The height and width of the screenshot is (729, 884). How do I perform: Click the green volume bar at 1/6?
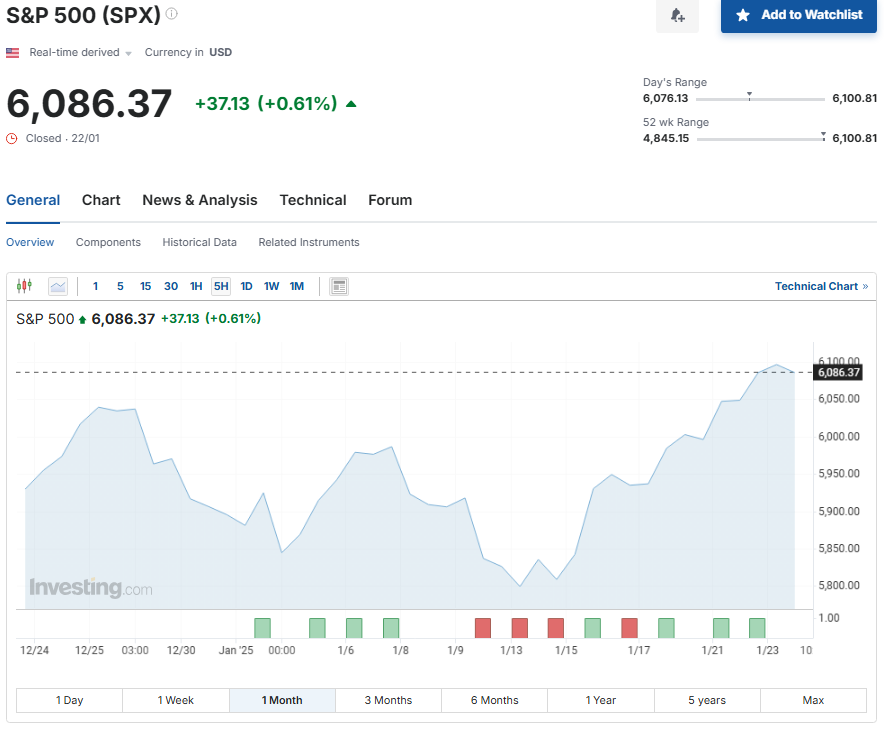pos(353,628)
